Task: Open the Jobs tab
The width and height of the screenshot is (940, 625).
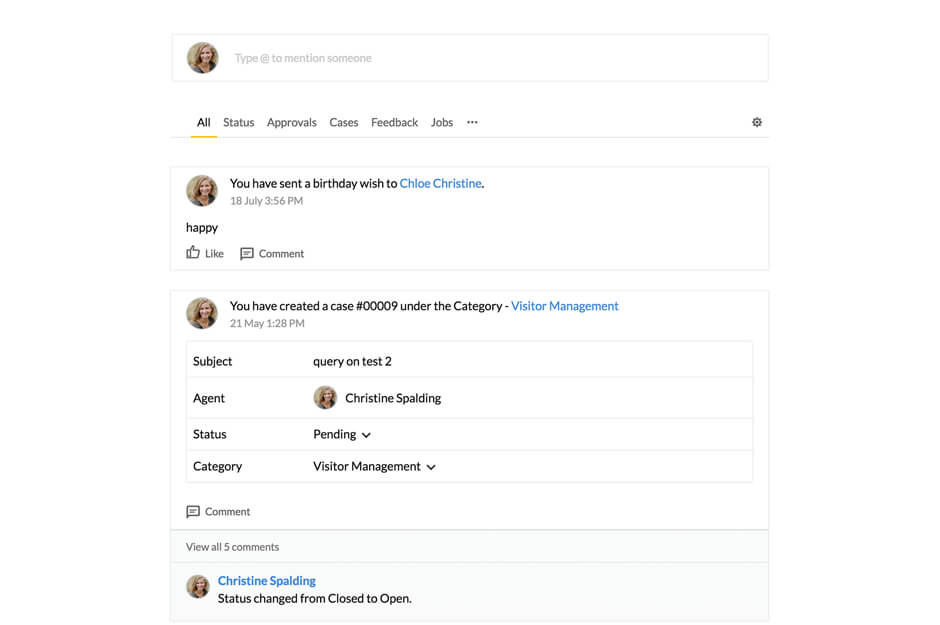Action: pos(441,122)
